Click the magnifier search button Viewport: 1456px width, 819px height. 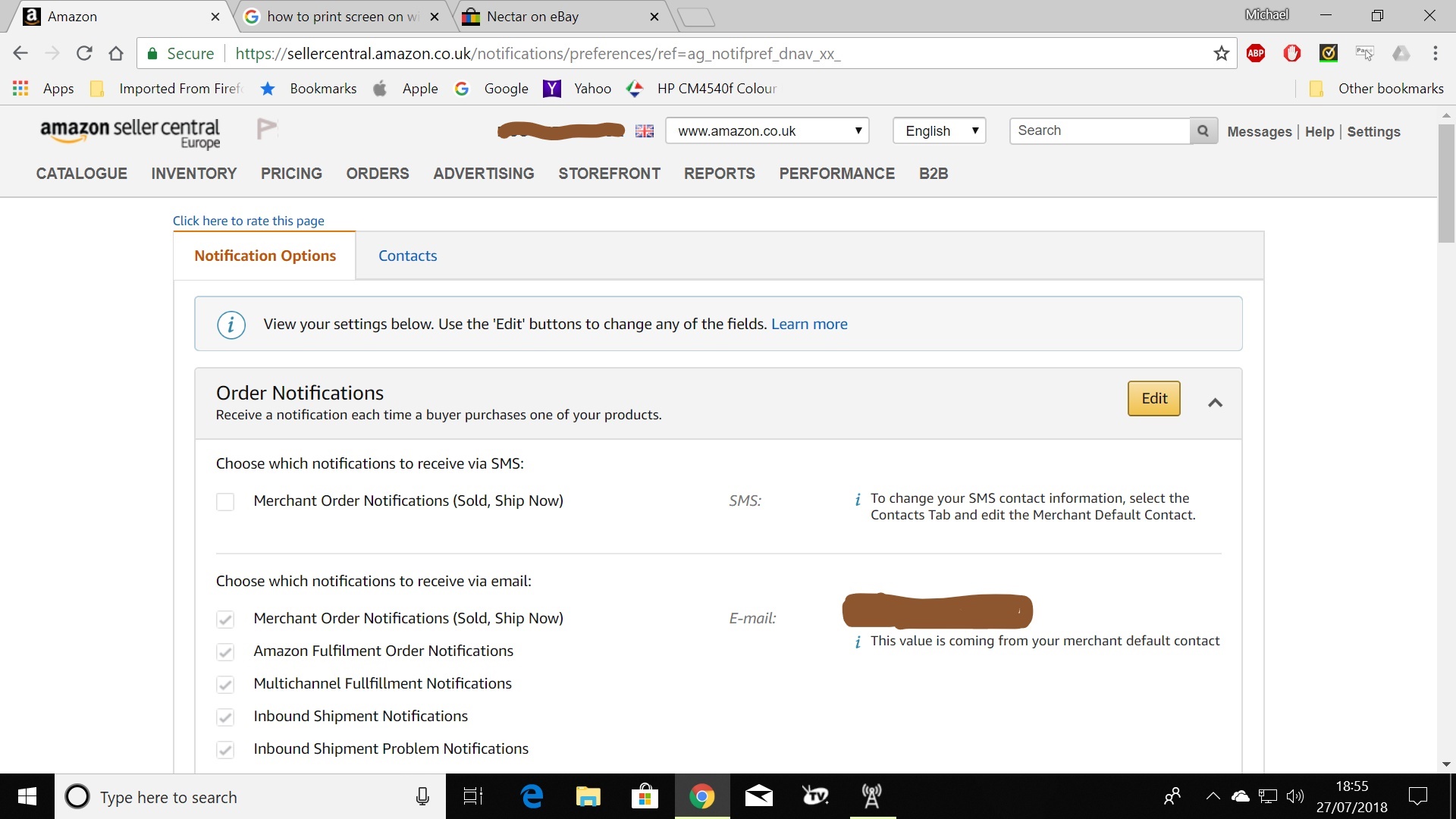pyautogui.click(x=1203, y=130)
